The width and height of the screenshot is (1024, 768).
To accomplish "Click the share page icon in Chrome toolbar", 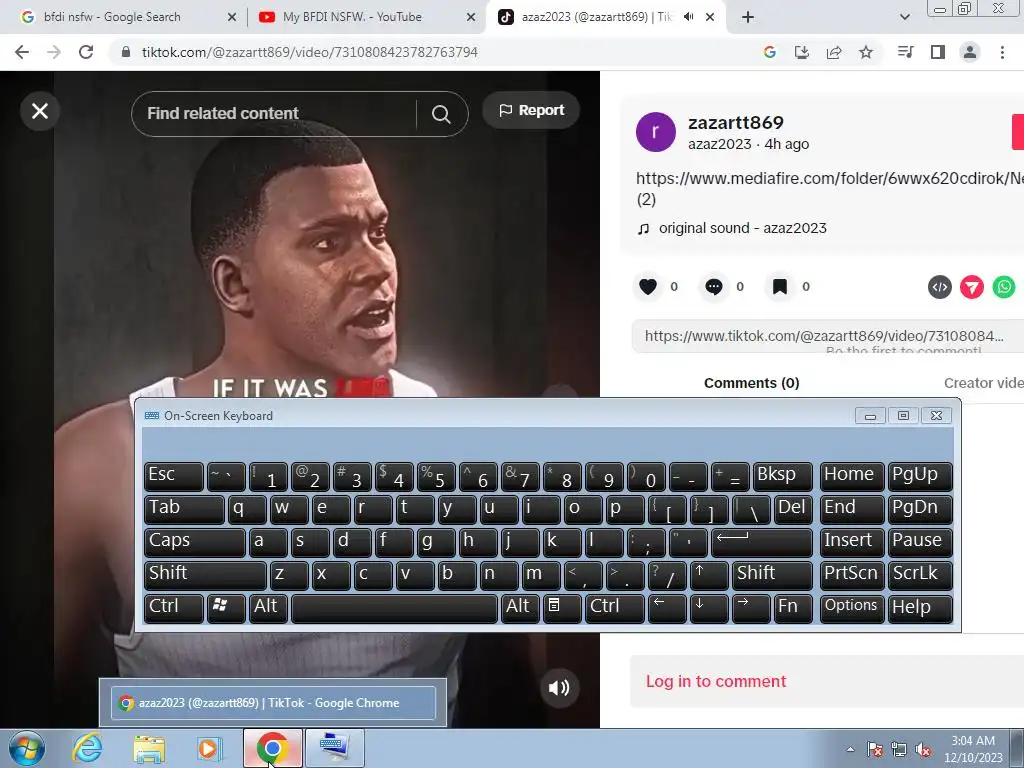I will click(834, 52).
